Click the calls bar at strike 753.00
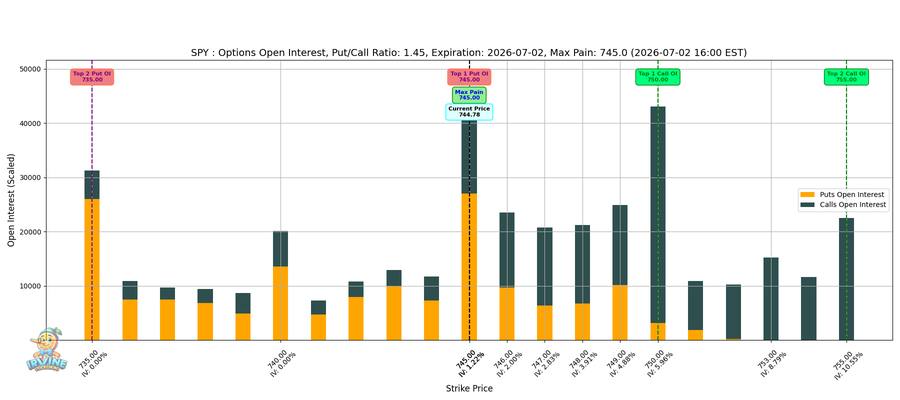This screenshot has height=400, width=900. (771, 299)
